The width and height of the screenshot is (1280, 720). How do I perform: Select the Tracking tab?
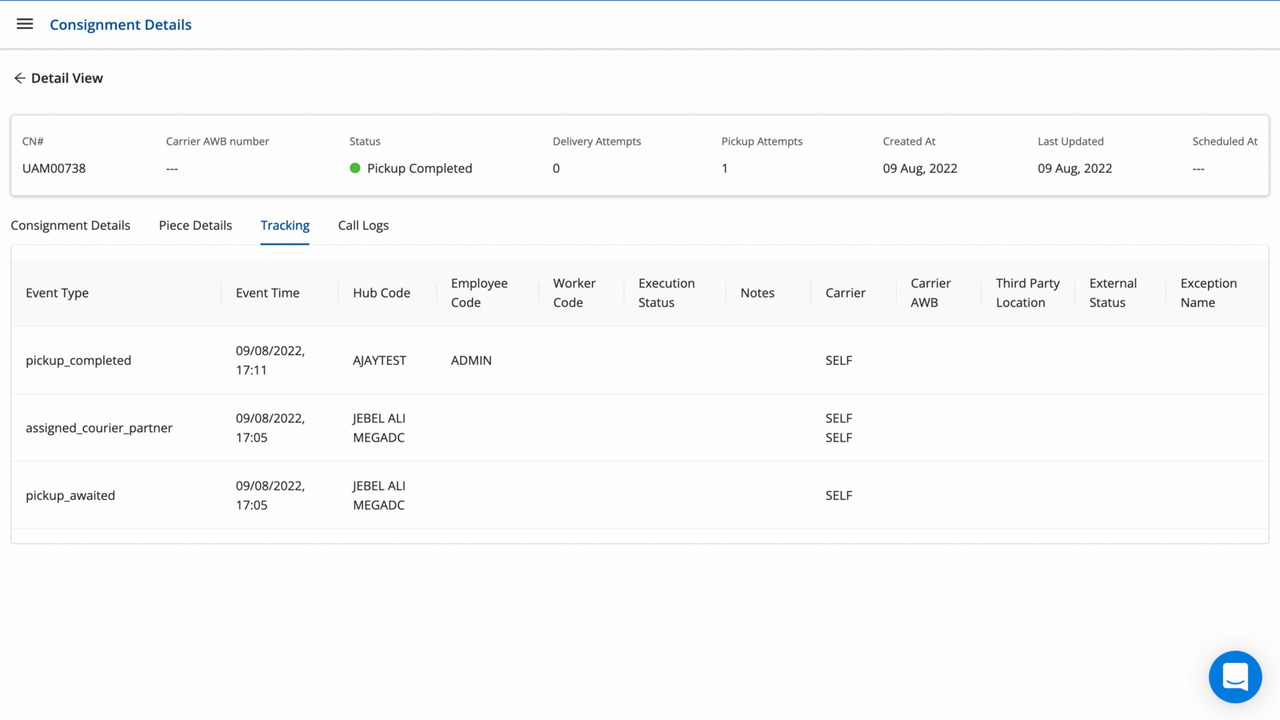(285, 225)
